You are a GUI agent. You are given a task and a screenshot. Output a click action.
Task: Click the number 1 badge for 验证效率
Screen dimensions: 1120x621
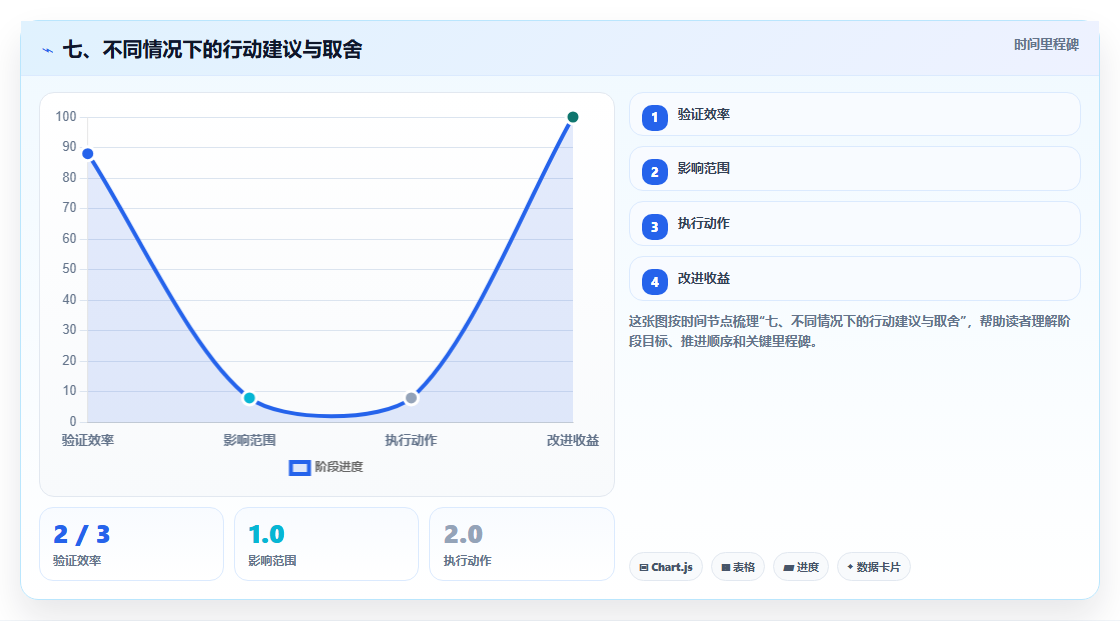(654, 117)
